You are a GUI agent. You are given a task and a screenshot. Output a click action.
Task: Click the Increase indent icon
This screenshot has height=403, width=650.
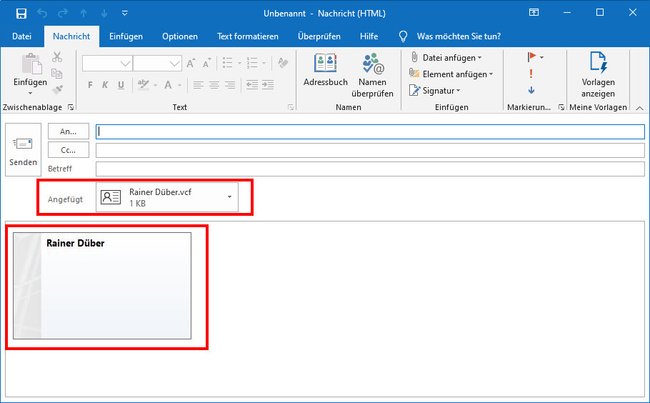pyautogui.click(x=268, y=85)
